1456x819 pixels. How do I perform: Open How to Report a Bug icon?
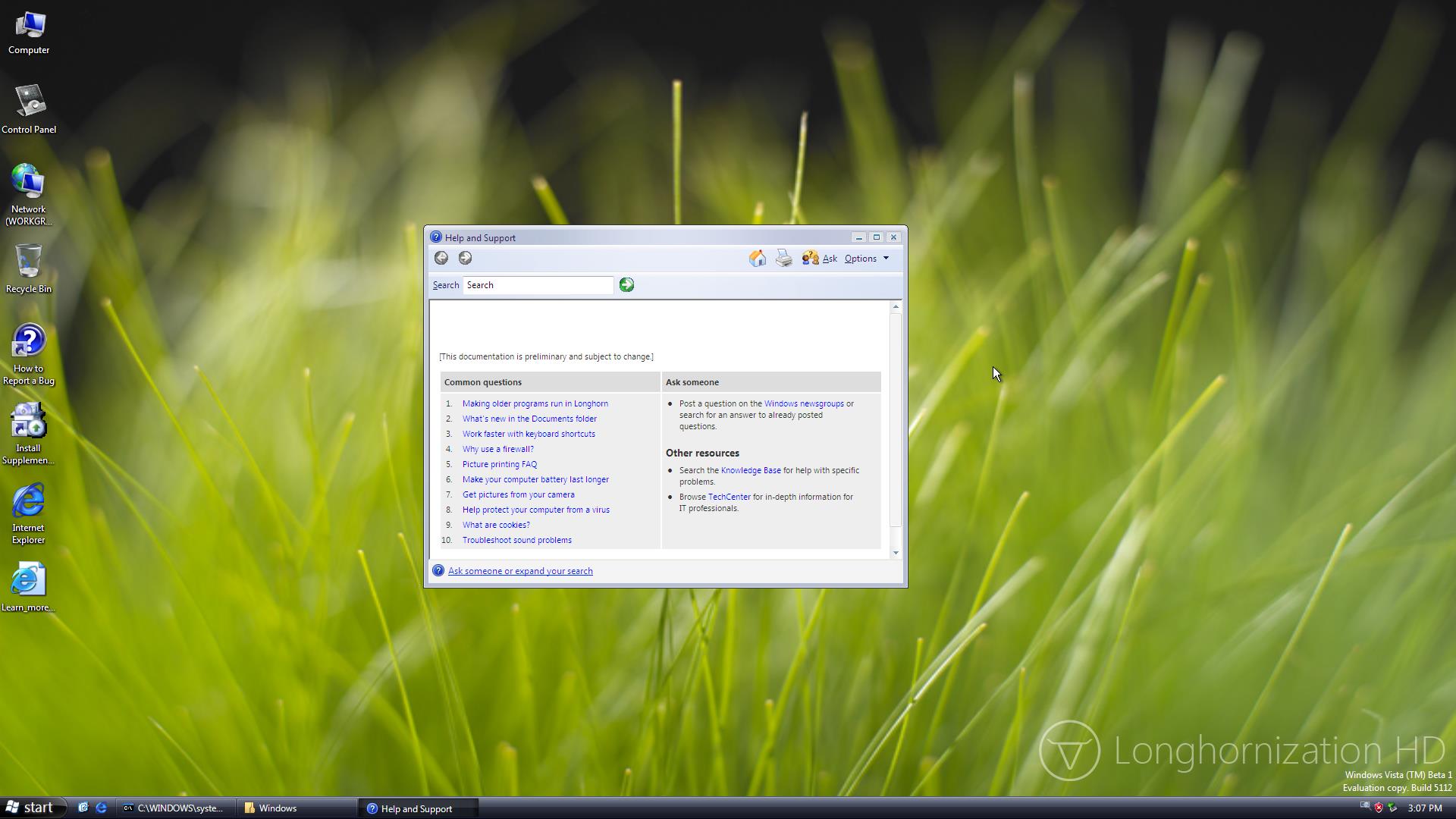29,342
